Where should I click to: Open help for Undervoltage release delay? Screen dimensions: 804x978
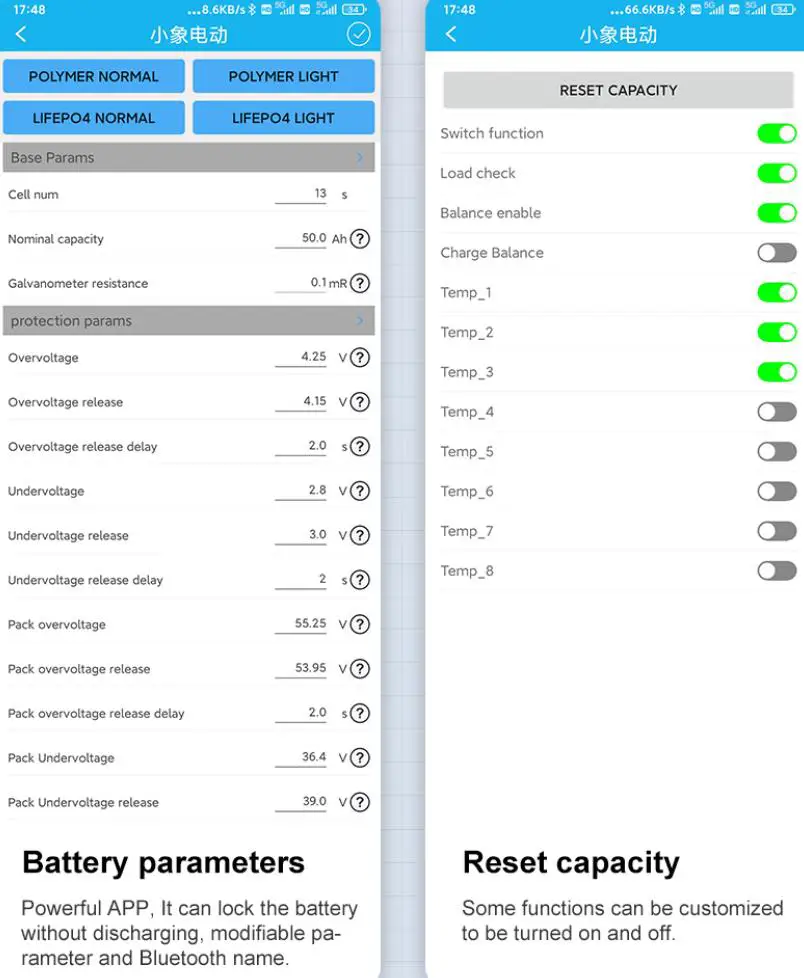pyautogui.click(x=360, y=580)
